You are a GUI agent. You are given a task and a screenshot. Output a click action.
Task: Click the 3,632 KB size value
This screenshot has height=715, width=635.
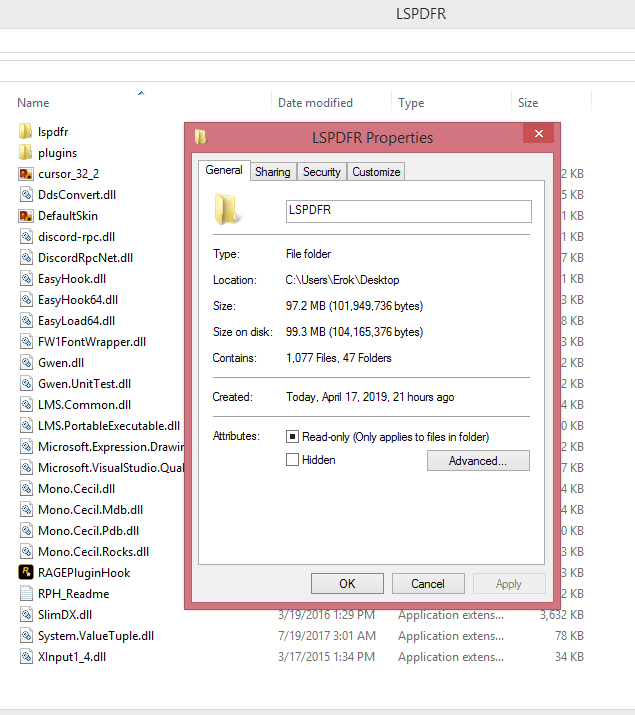point(562,615)
